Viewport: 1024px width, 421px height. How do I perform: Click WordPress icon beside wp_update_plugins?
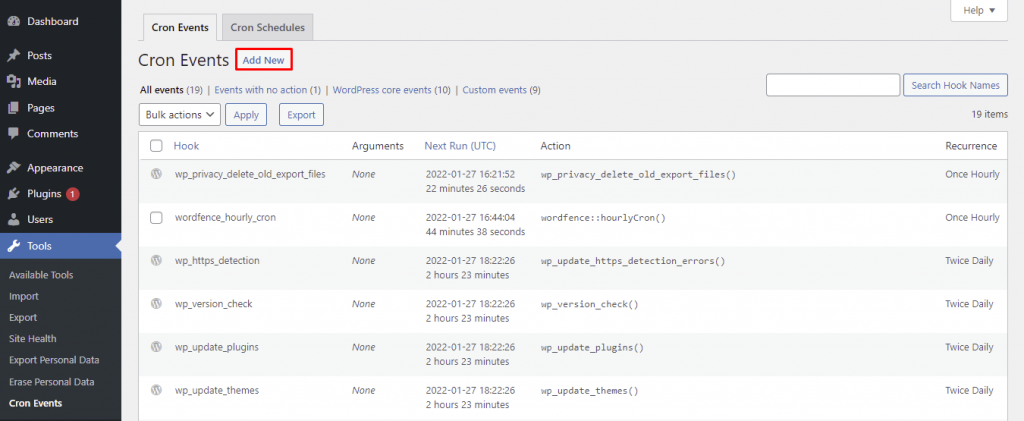156,347
